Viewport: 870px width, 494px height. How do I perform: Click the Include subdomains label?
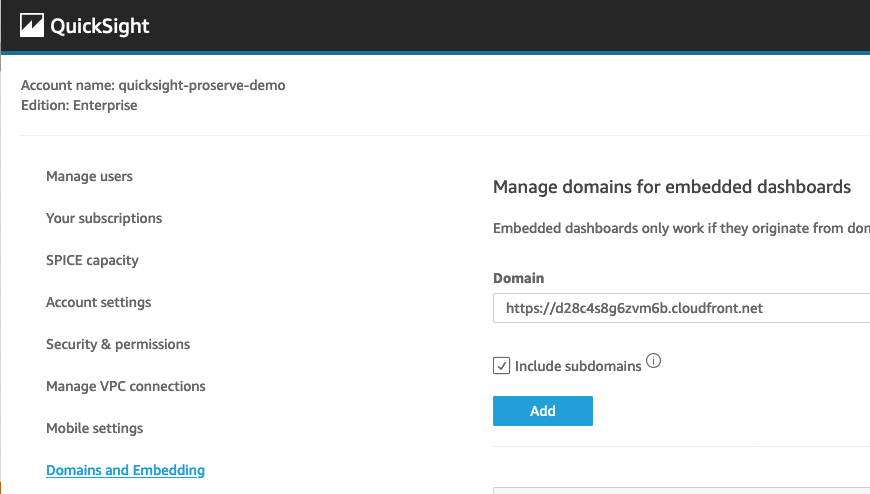(578, 366)
